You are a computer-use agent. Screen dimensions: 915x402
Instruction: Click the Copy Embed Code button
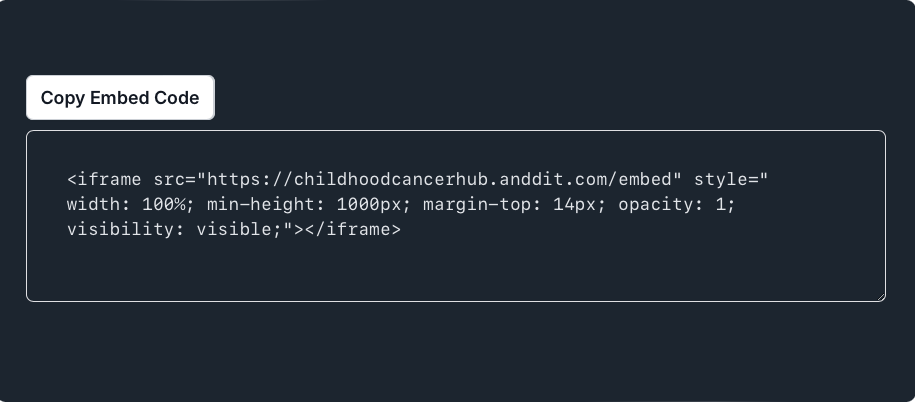point(120,97)
